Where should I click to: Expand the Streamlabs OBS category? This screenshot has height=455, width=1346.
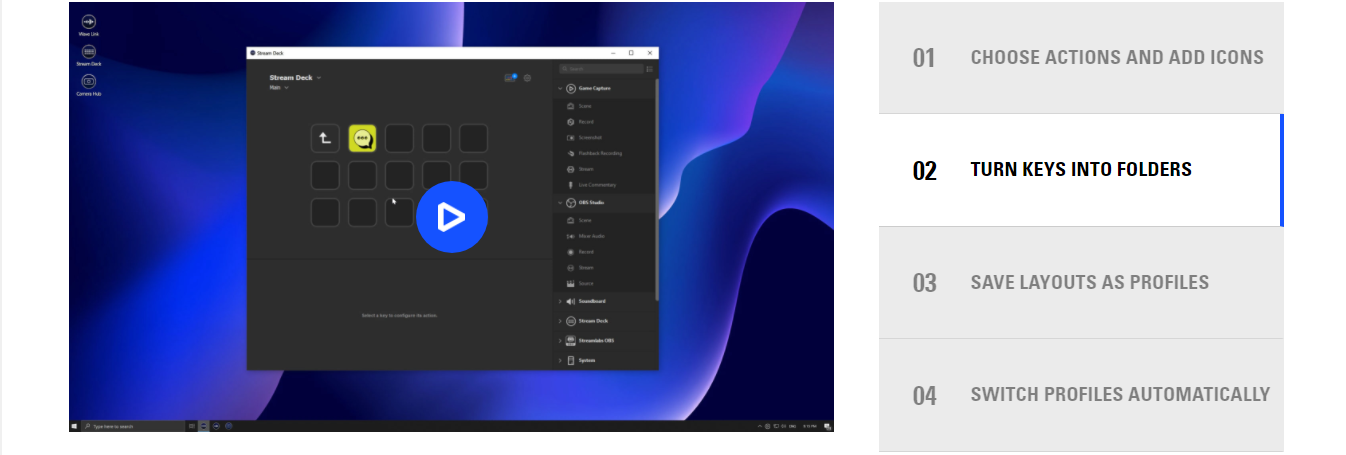(x=559, y=341)
